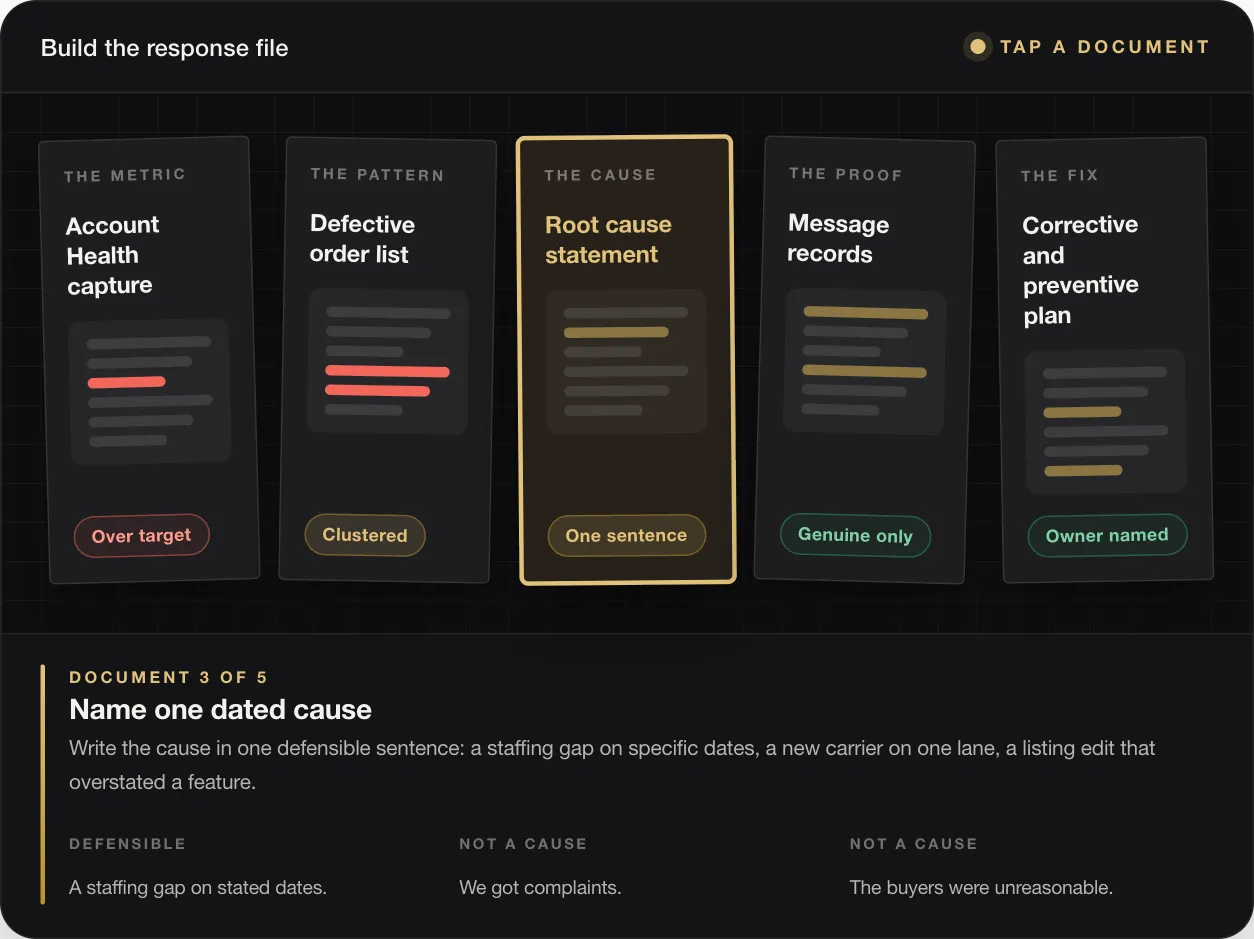Click 'The buyers were unreasonable.' example
This screenshot has height=939, width=1254.
point(981,887)
